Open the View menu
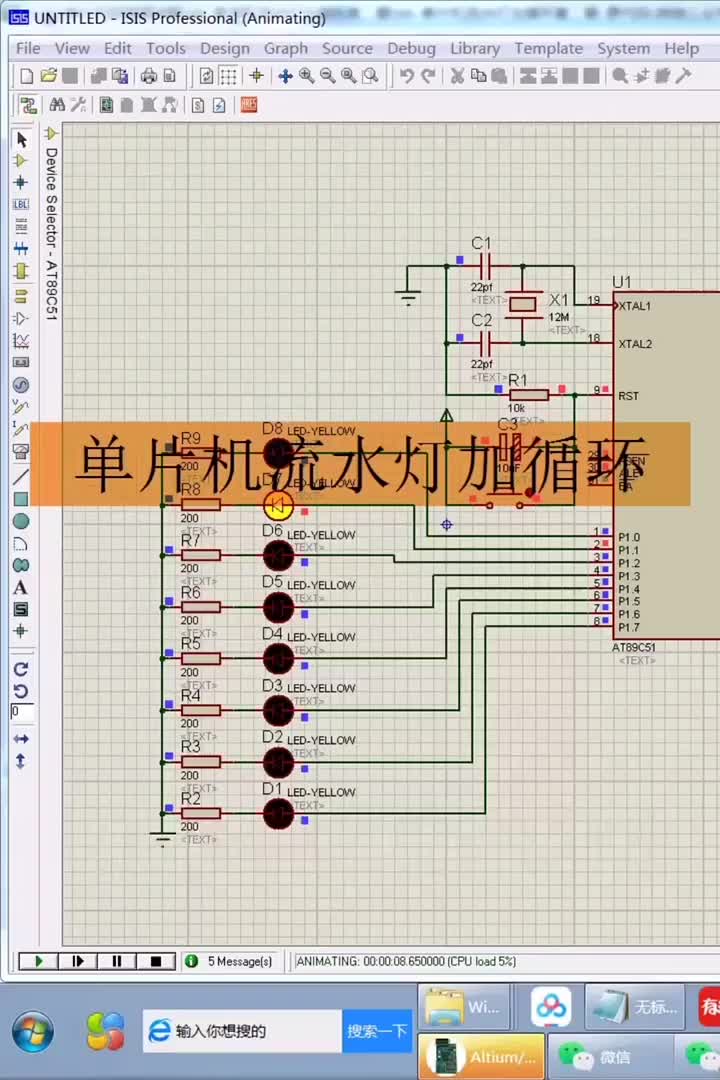The height and width of the screenshot is (1080, 720). (x=72, y=48)
